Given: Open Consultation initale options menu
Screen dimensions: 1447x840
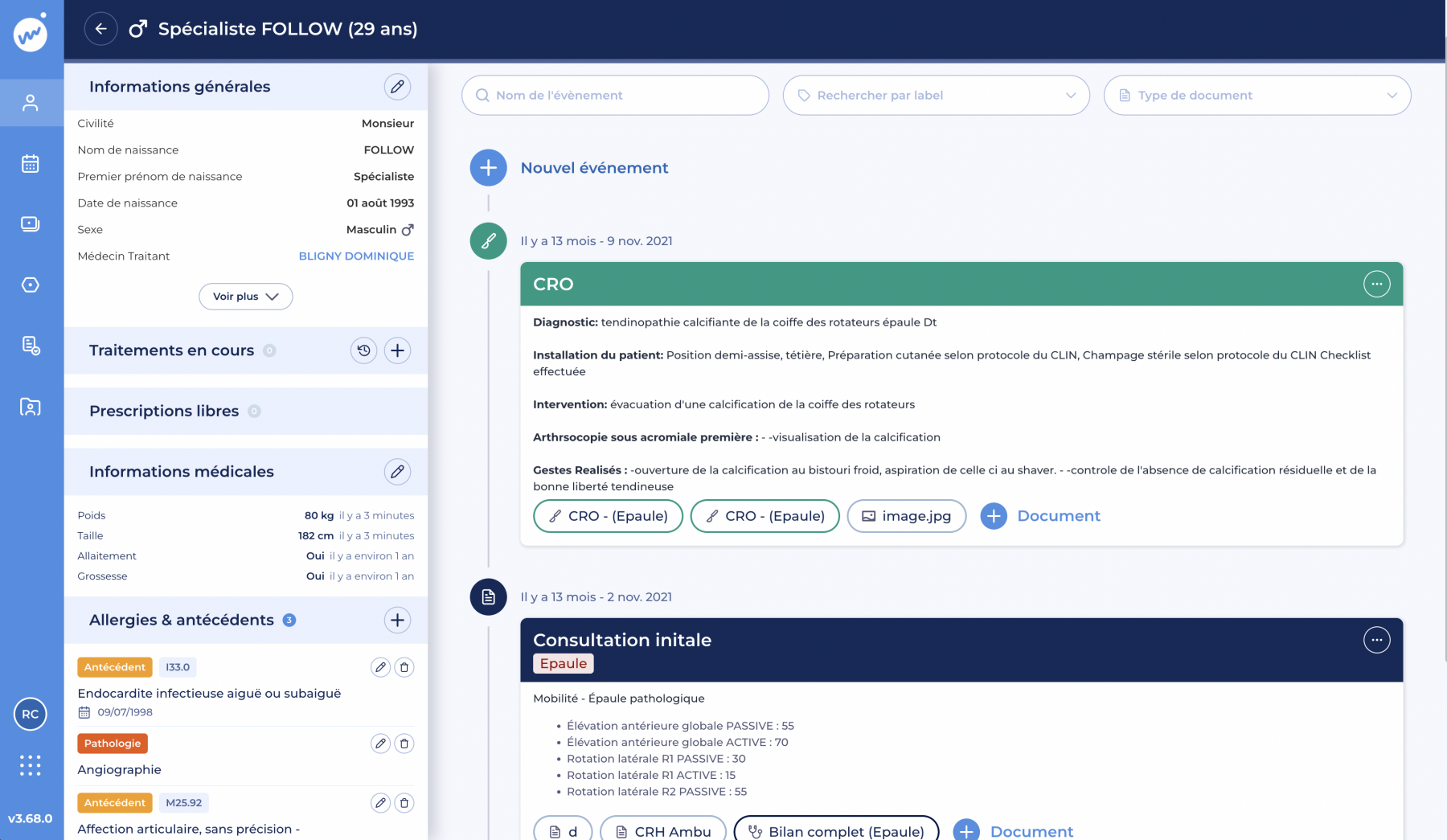Looking at the screenshot, I should point(1376,640).
